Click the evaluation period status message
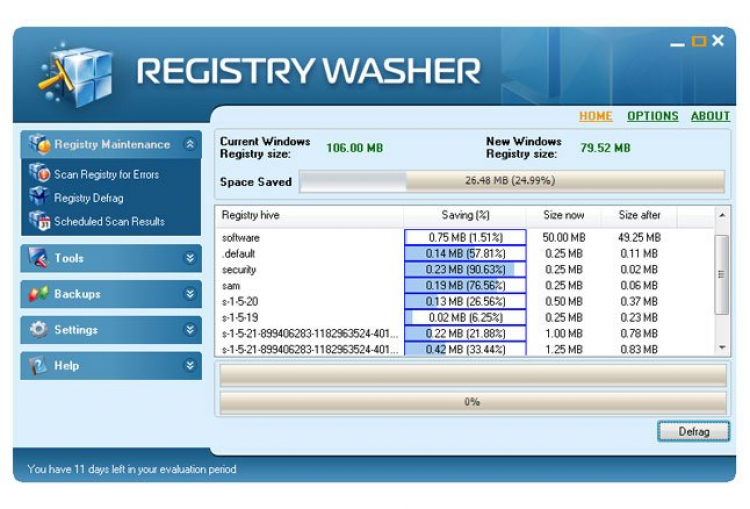 point(132,469)
